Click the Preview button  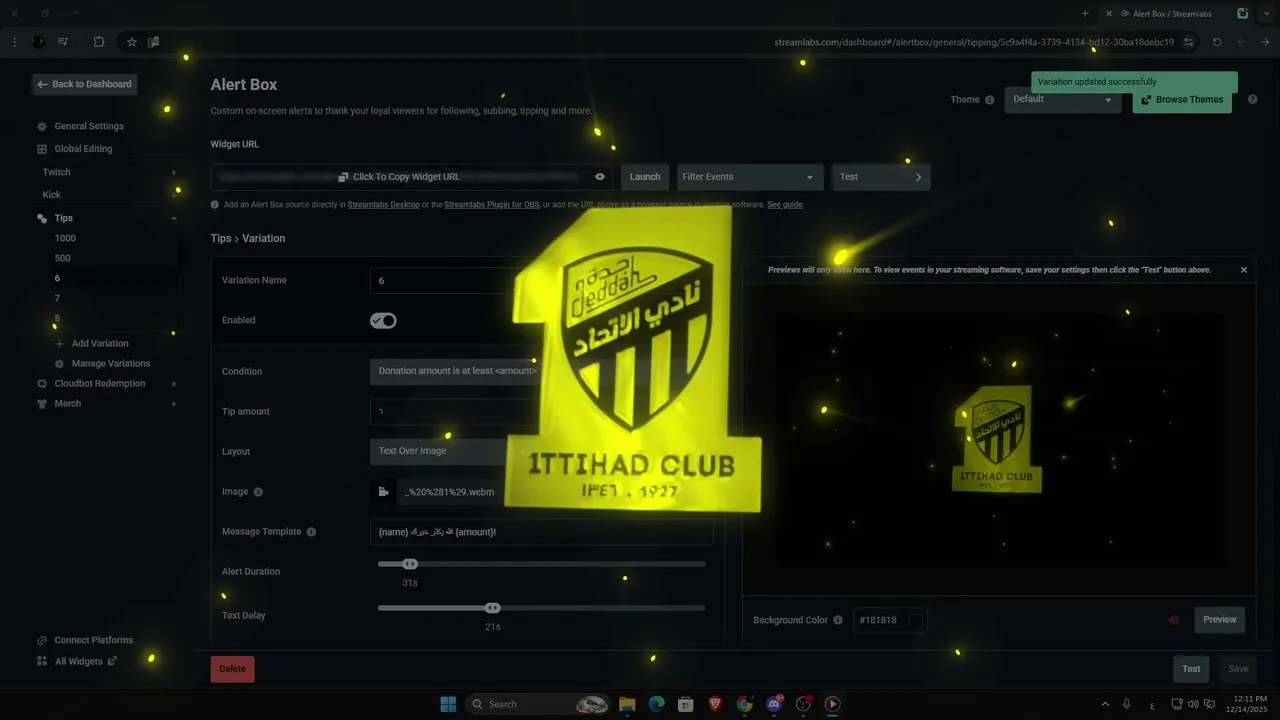1220,620
